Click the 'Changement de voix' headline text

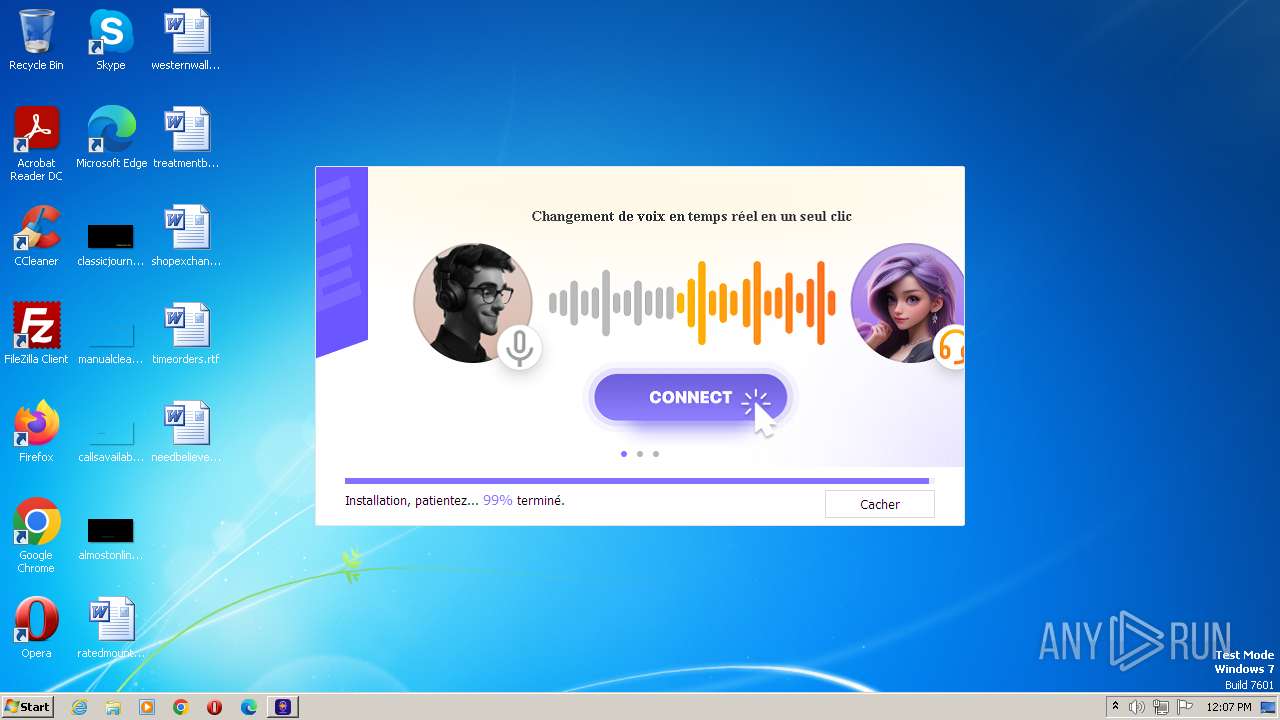[x=692, y=216]
